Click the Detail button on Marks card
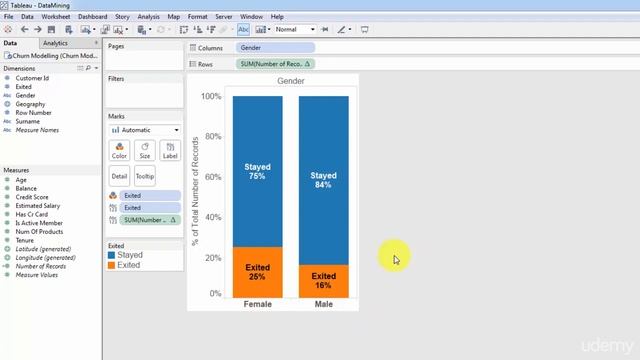This screenshot has width=640, height=360. point(119,176)
